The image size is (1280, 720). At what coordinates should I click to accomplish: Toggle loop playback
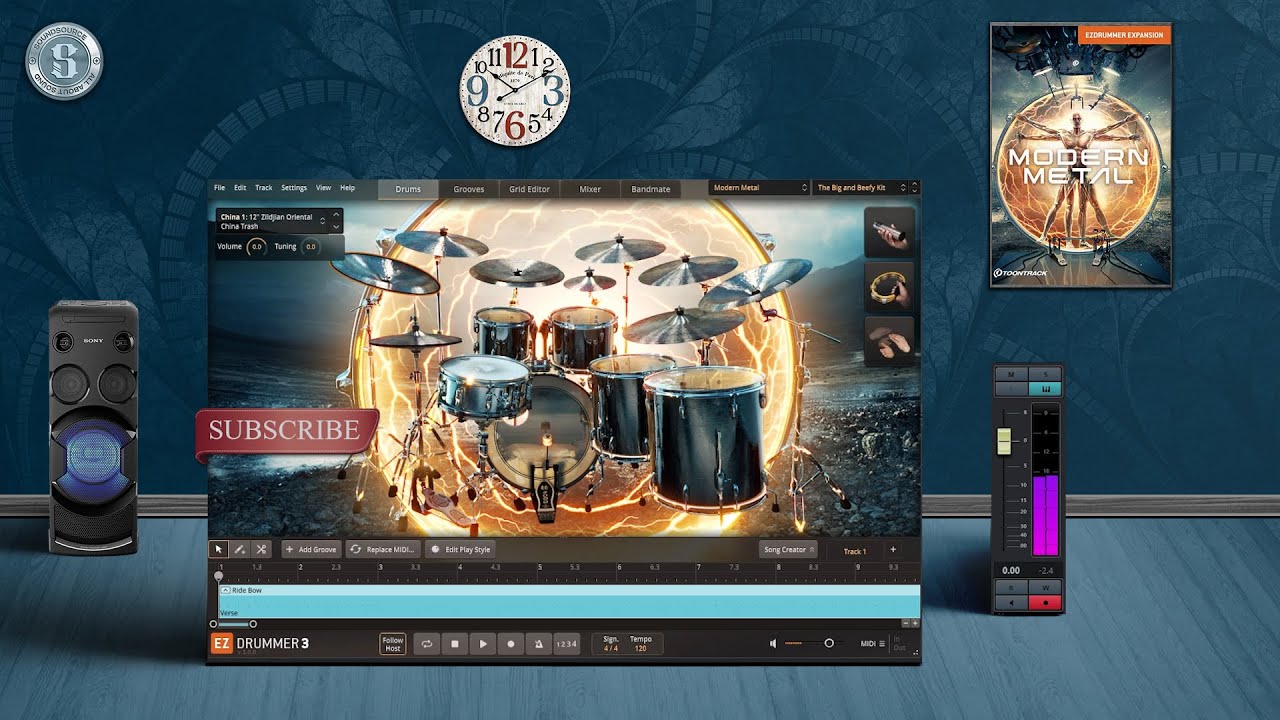426,644
